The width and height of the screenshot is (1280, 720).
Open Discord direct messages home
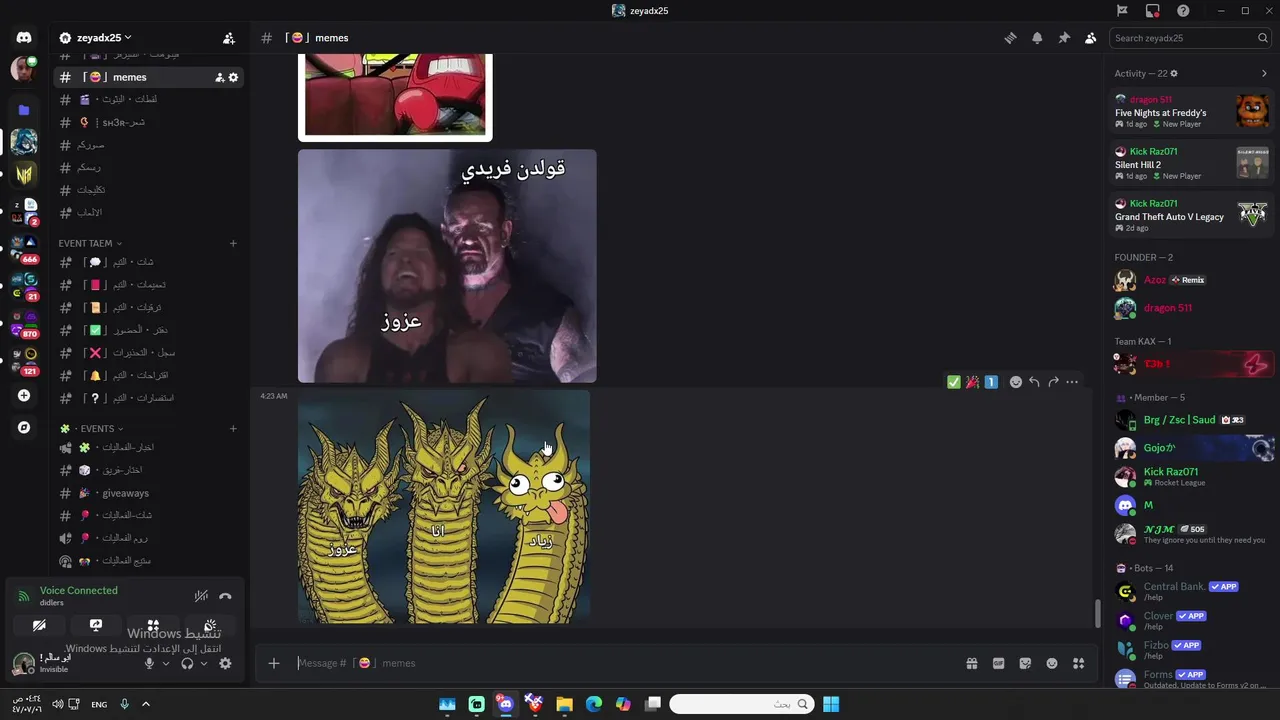[x=24, y=38]
